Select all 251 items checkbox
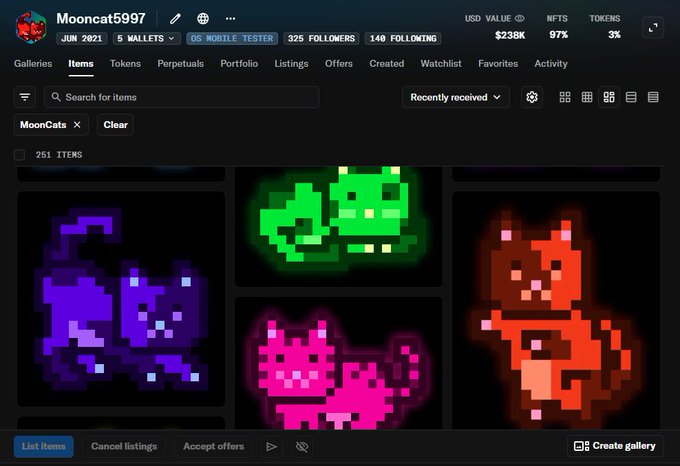Screen dimensions: 680x466 click(x=19, y=155)
